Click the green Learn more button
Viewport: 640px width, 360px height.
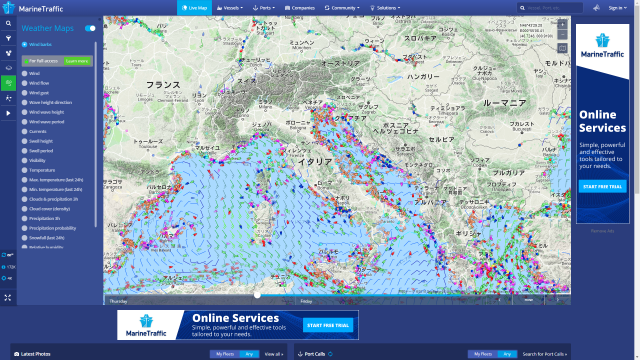coord(77,61)
